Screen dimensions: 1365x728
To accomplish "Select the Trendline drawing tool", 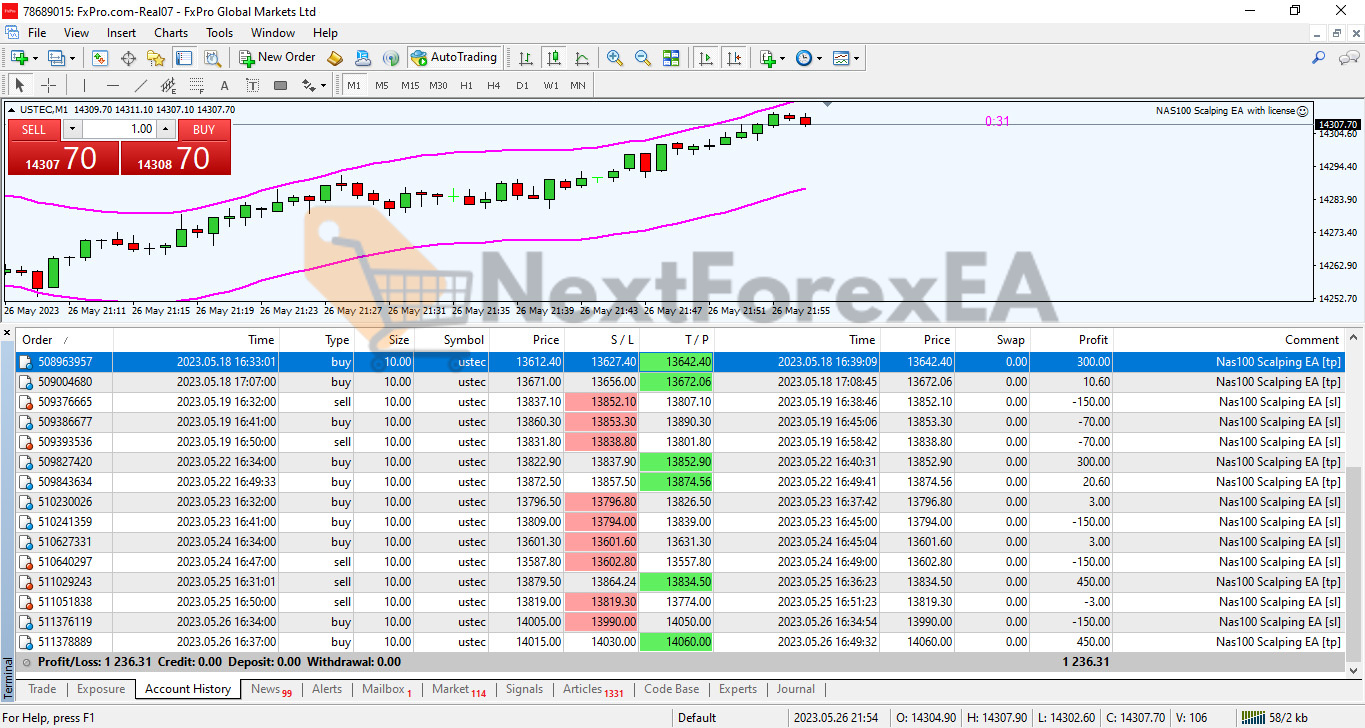I will click(140, 85).
